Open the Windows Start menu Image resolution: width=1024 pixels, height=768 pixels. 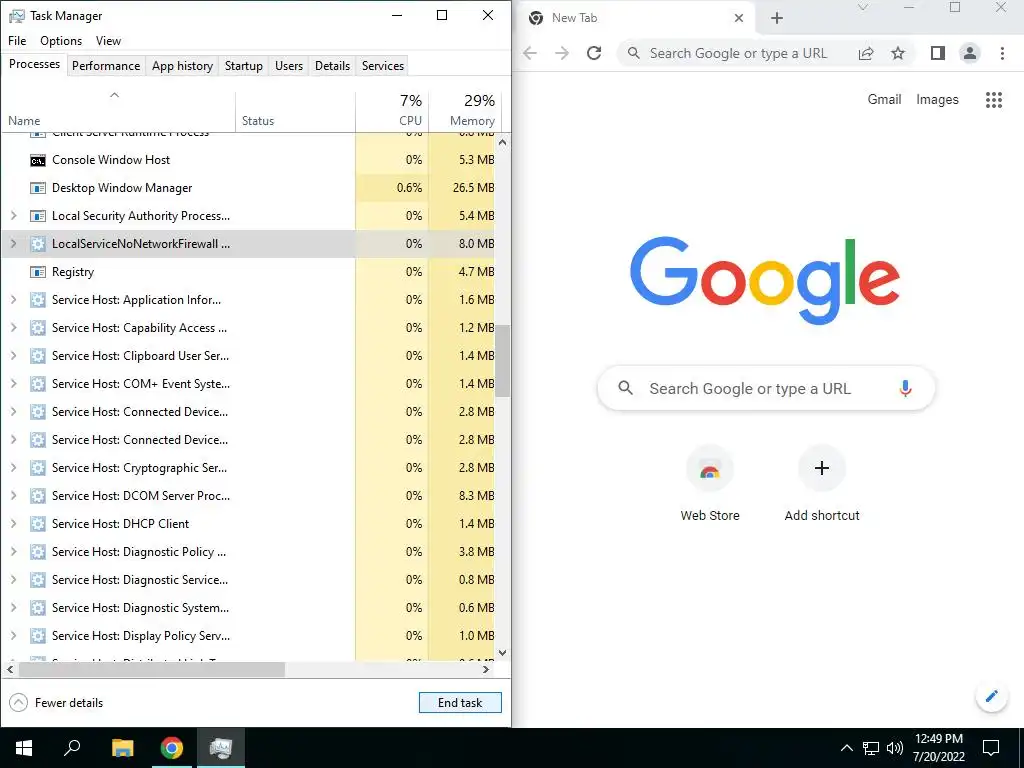coord(24,748)
